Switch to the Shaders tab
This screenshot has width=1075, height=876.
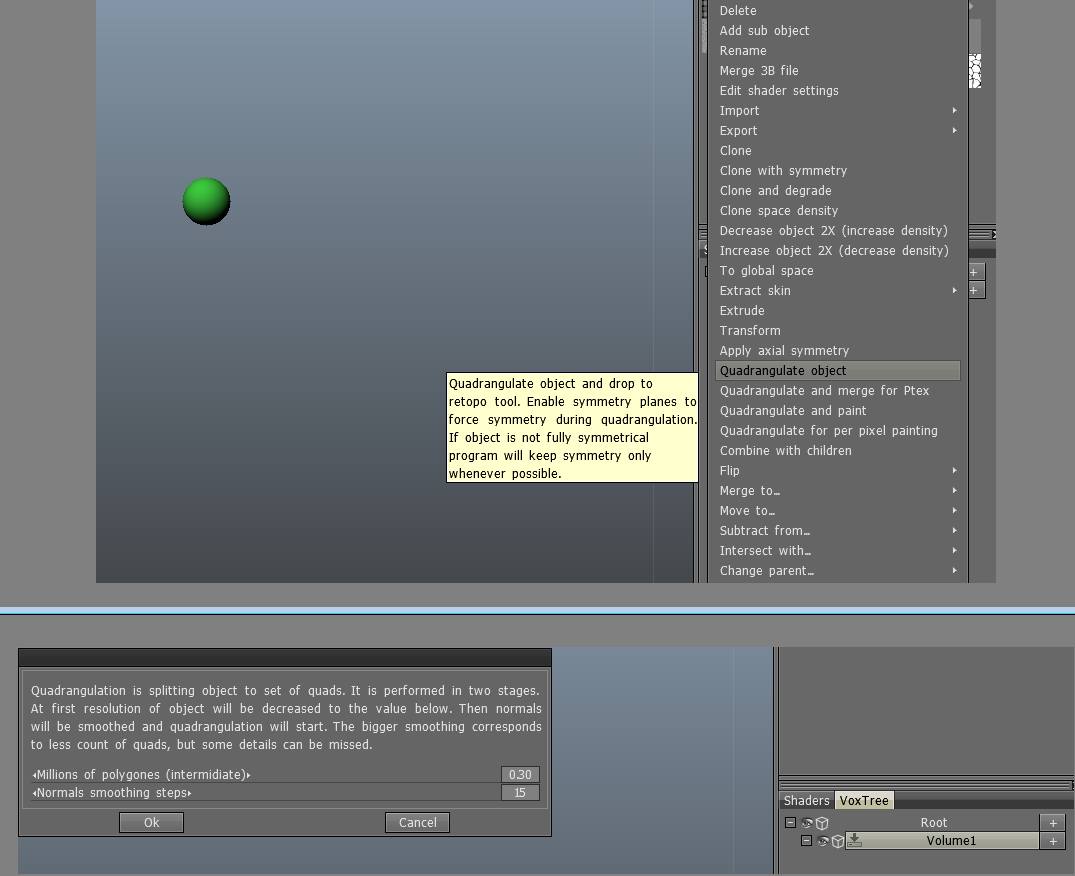(x=806, y=801)
